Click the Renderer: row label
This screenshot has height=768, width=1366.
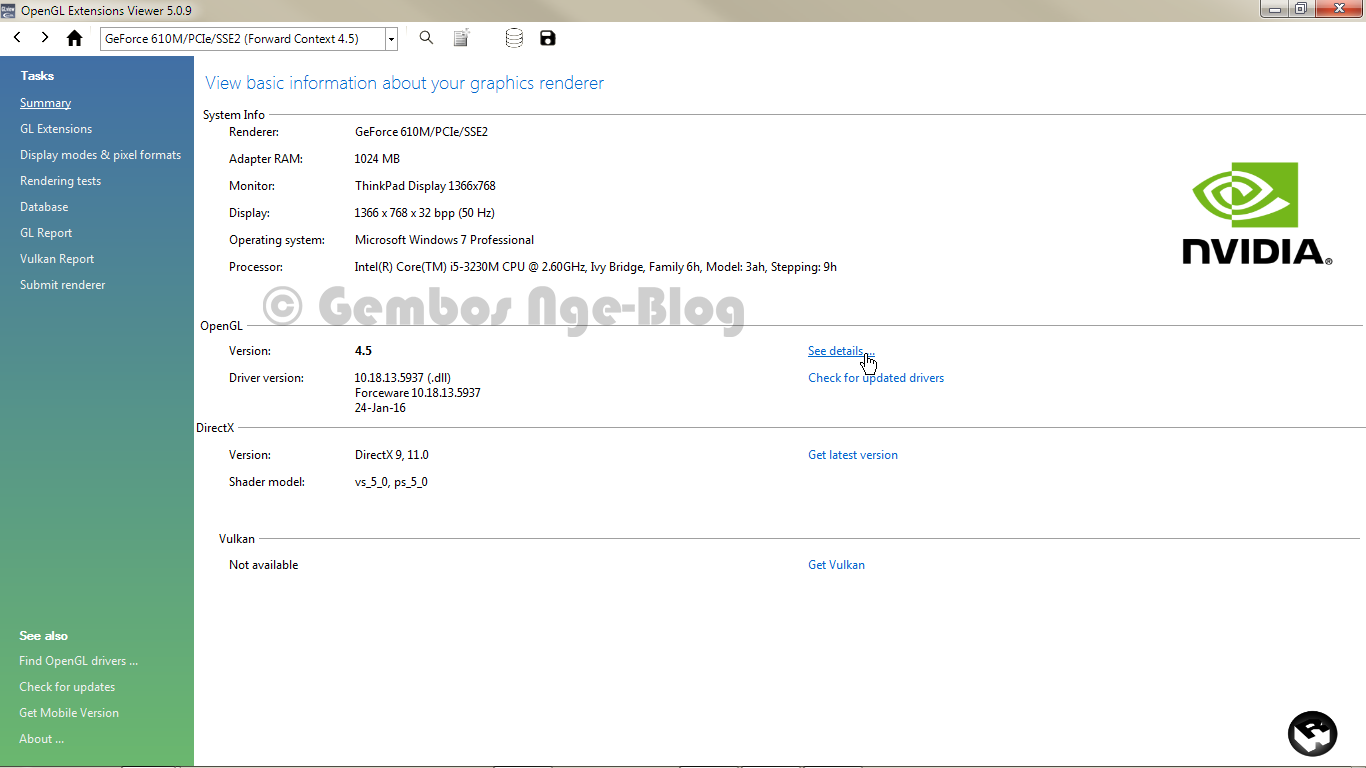pos(254,132)
